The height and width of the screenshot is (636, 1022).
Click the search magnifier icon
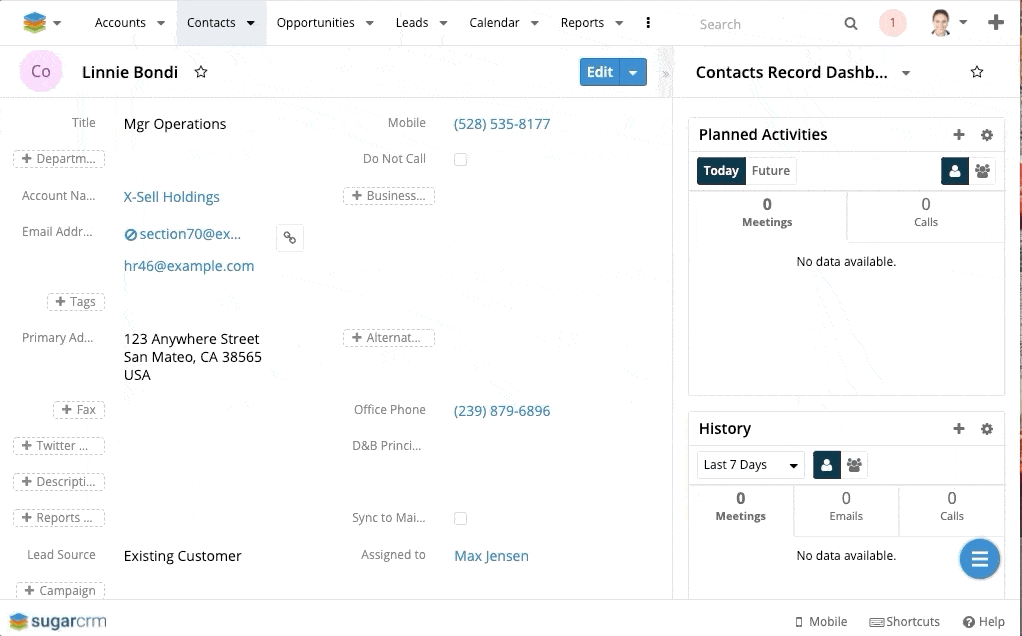851,23
